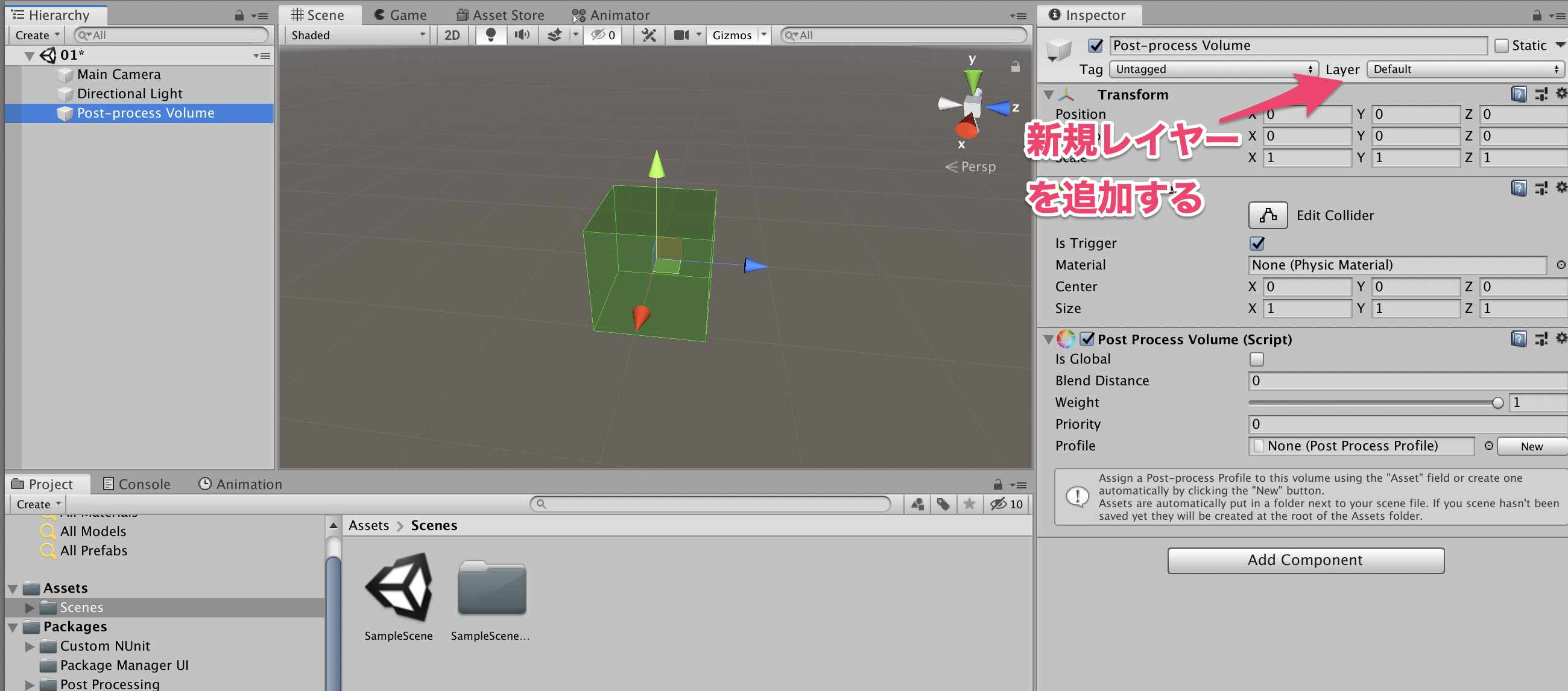Click the Add Component button
Screen dimensions: 1568x691
(1305, 560)
